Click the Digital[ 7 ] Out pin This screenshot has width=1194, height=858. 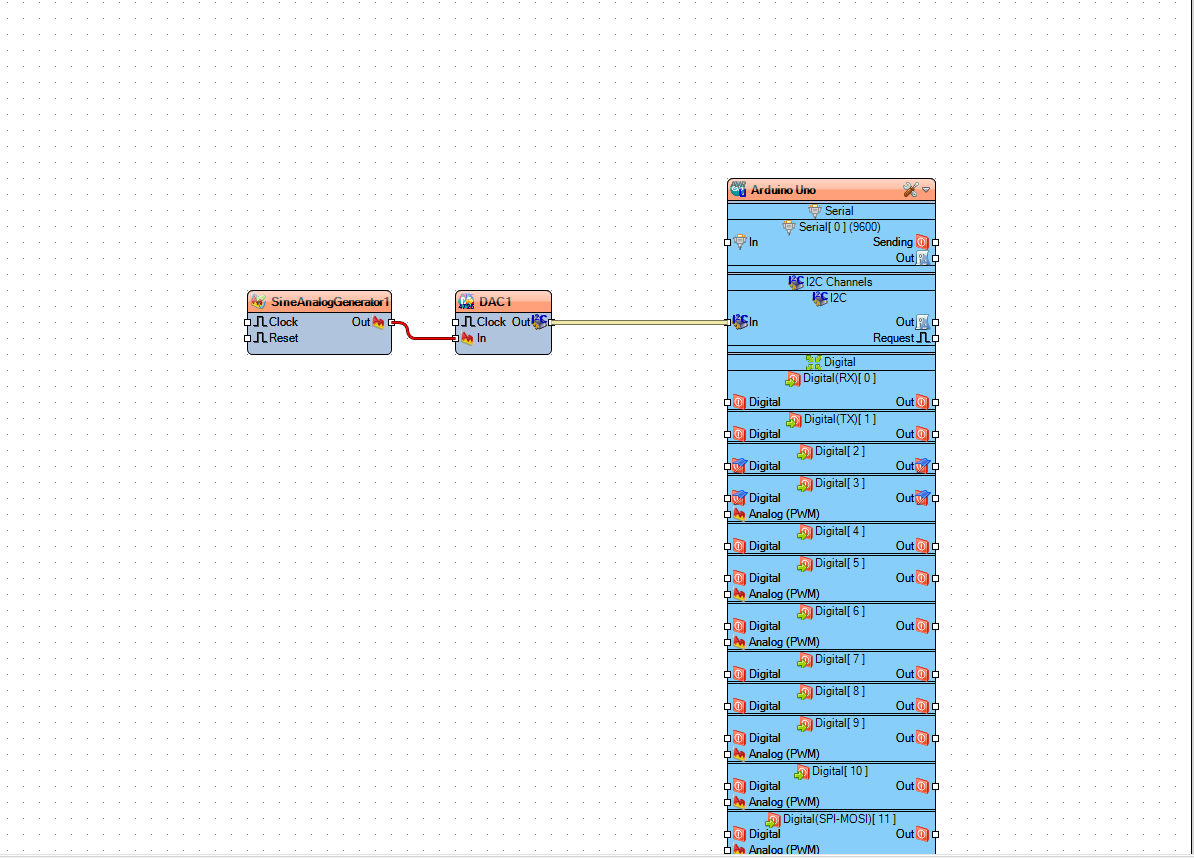click(x=936, y=674)
